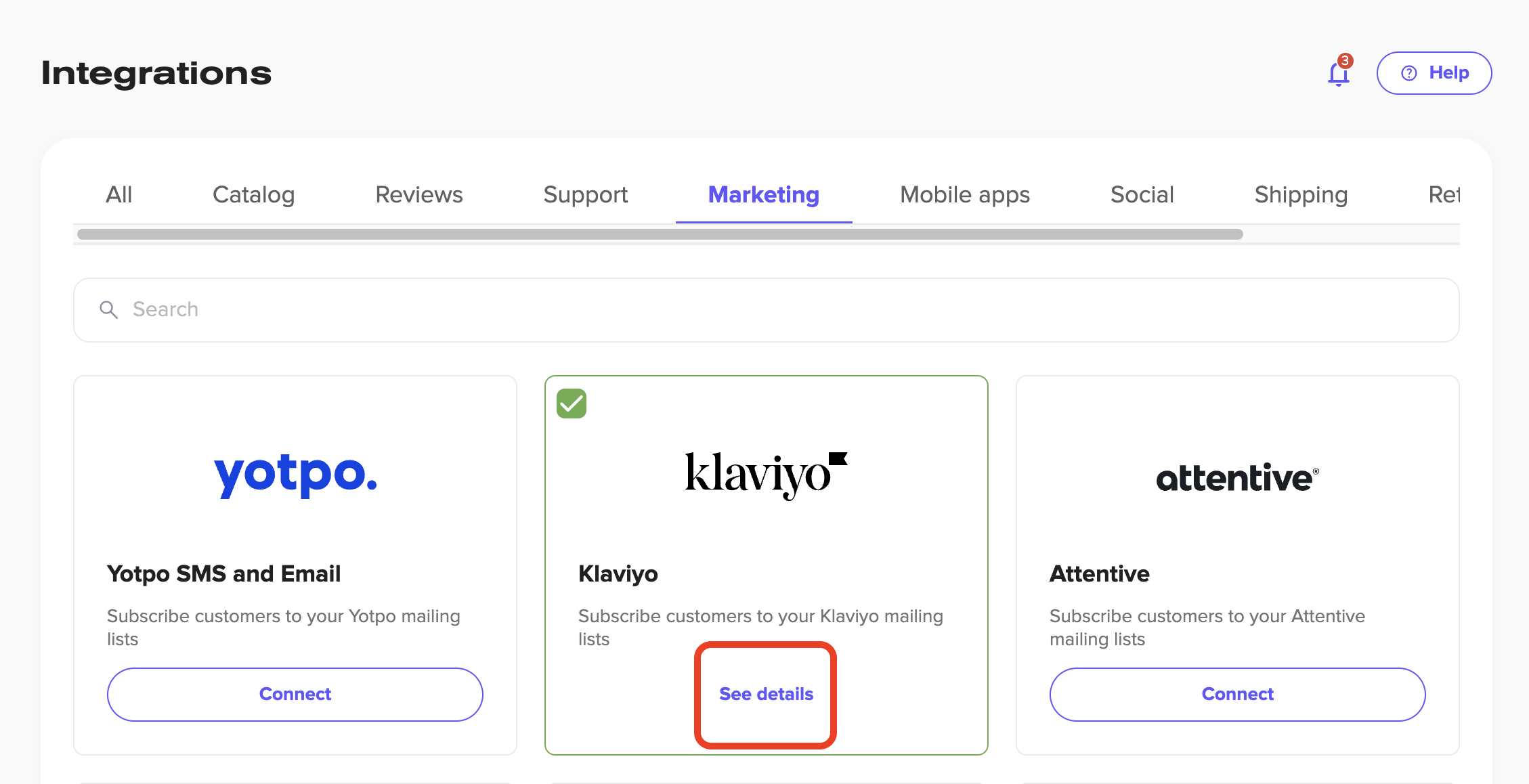The width and height of the screenshot is (1529, 784).
Task: See details for Klaviyo integration
Action: [x=766, y=695]
